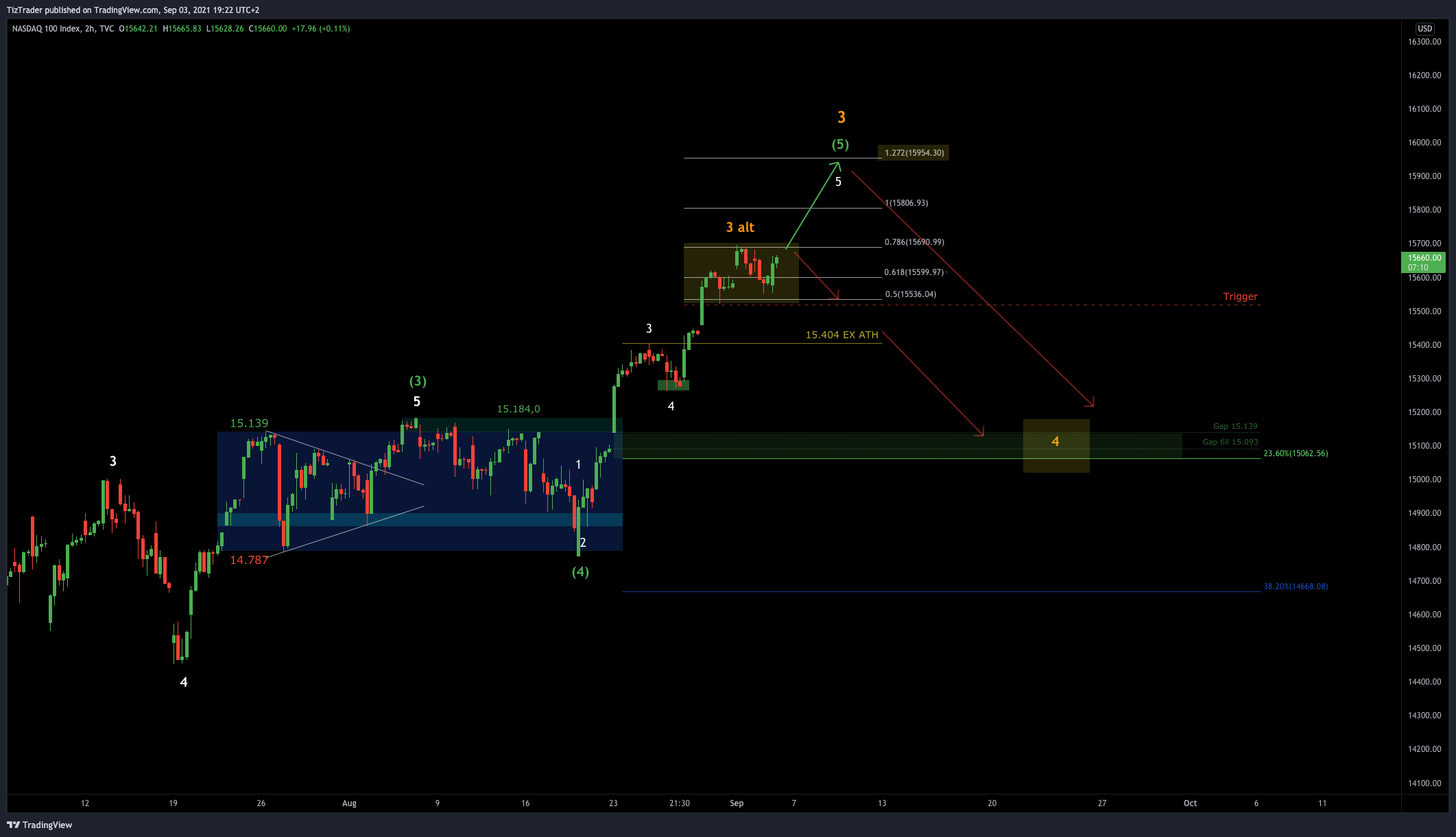Click the USD currency label
The image size is (1456, 837).
coord(1424,29)
